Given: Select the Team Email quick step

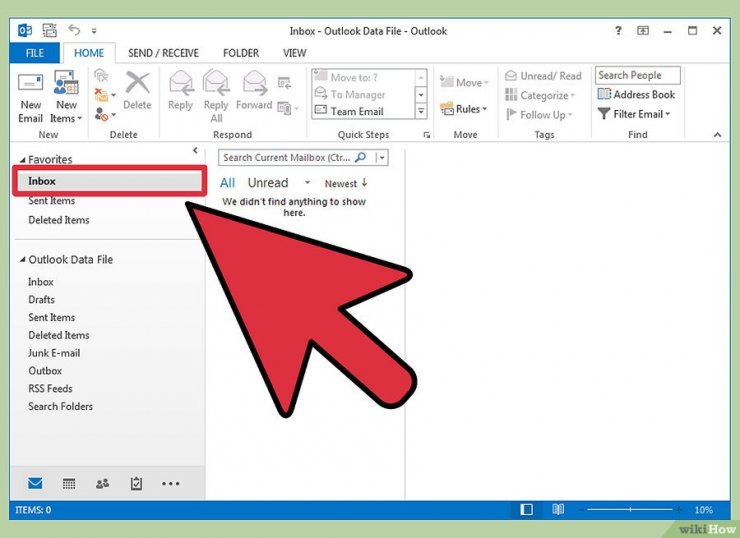Looking at the screenshot, I should 362,111.
